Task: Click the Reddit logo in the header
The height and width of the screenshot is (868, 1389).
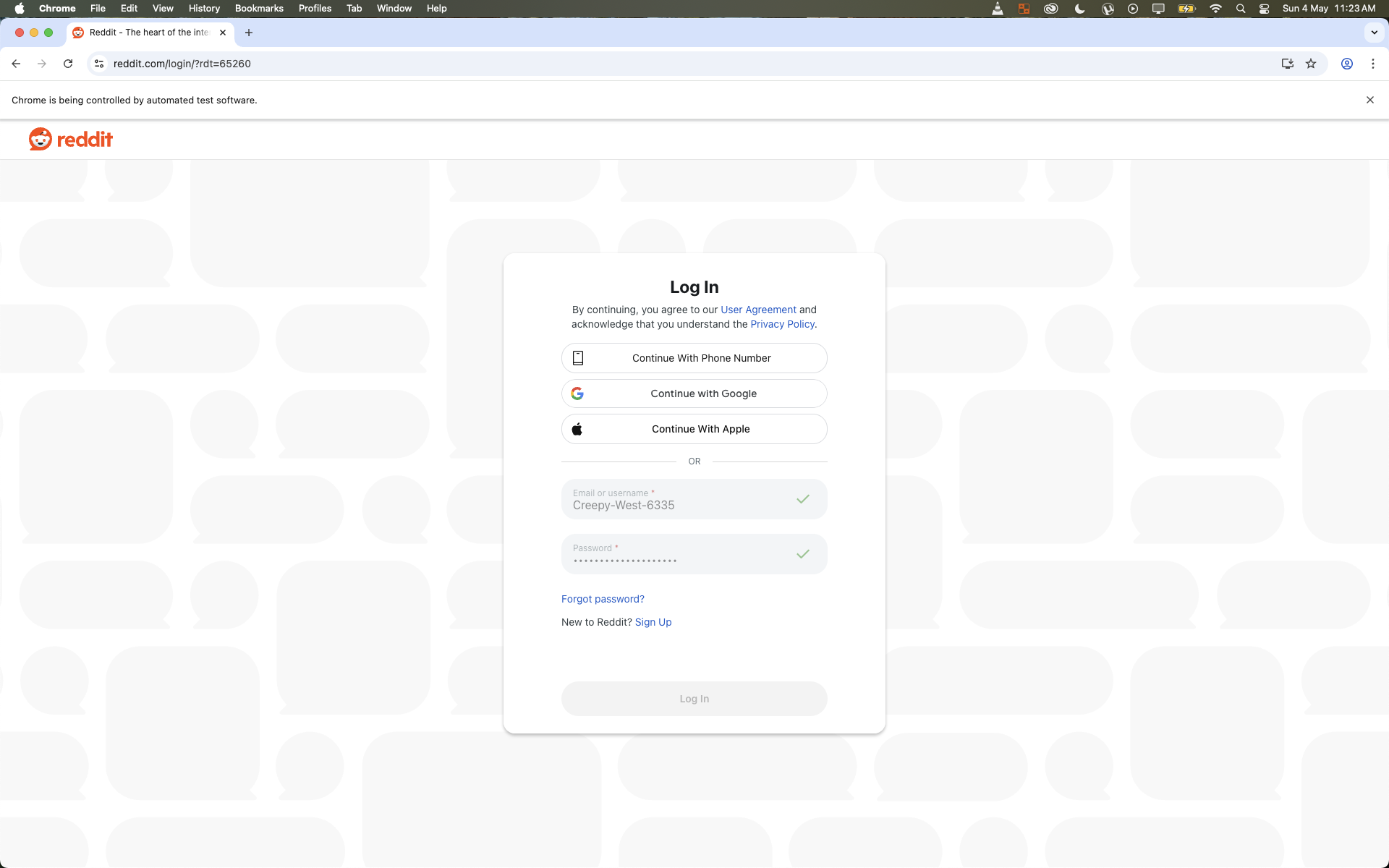Action: click(x=71, y=139)
